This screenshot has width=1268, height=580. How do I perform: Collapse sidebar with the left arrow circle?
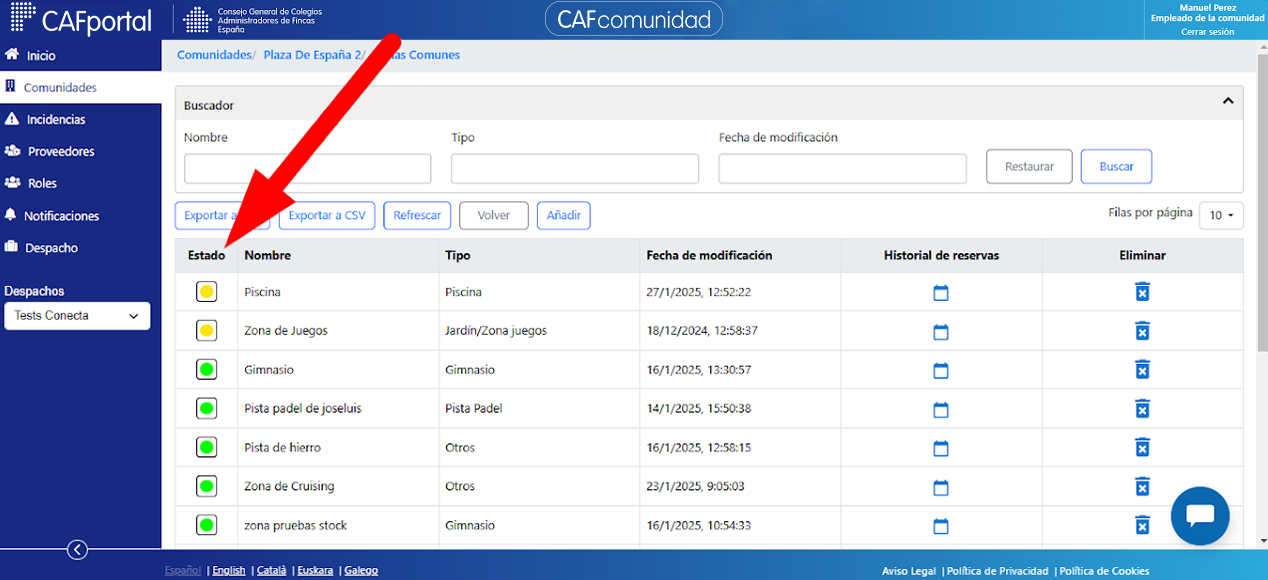(x=77, y=549)
